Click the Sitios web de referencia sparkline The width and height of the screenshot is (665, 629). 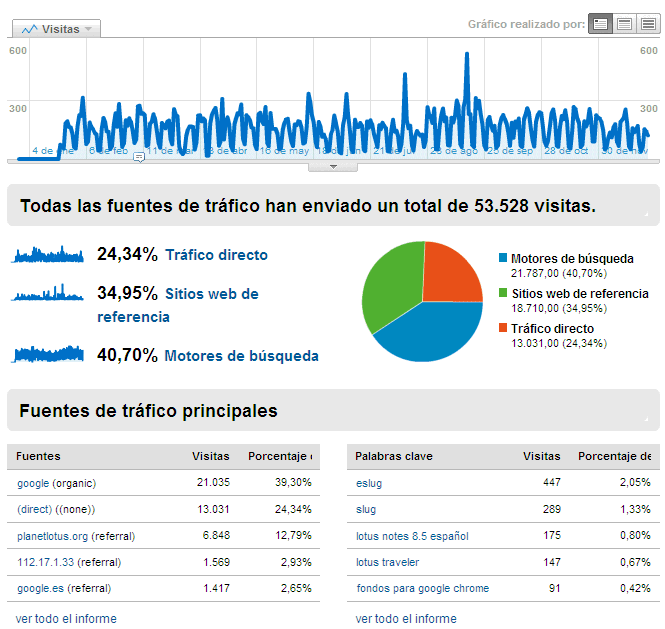point(48,292)
